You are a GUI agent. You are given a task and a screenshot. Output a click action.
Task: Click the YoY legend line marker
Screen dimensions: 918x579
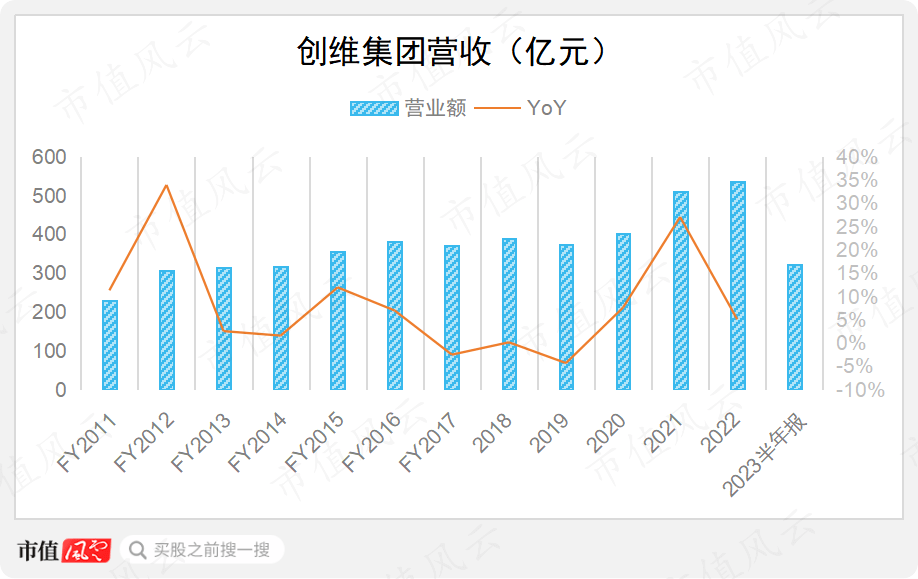(497, 109)
